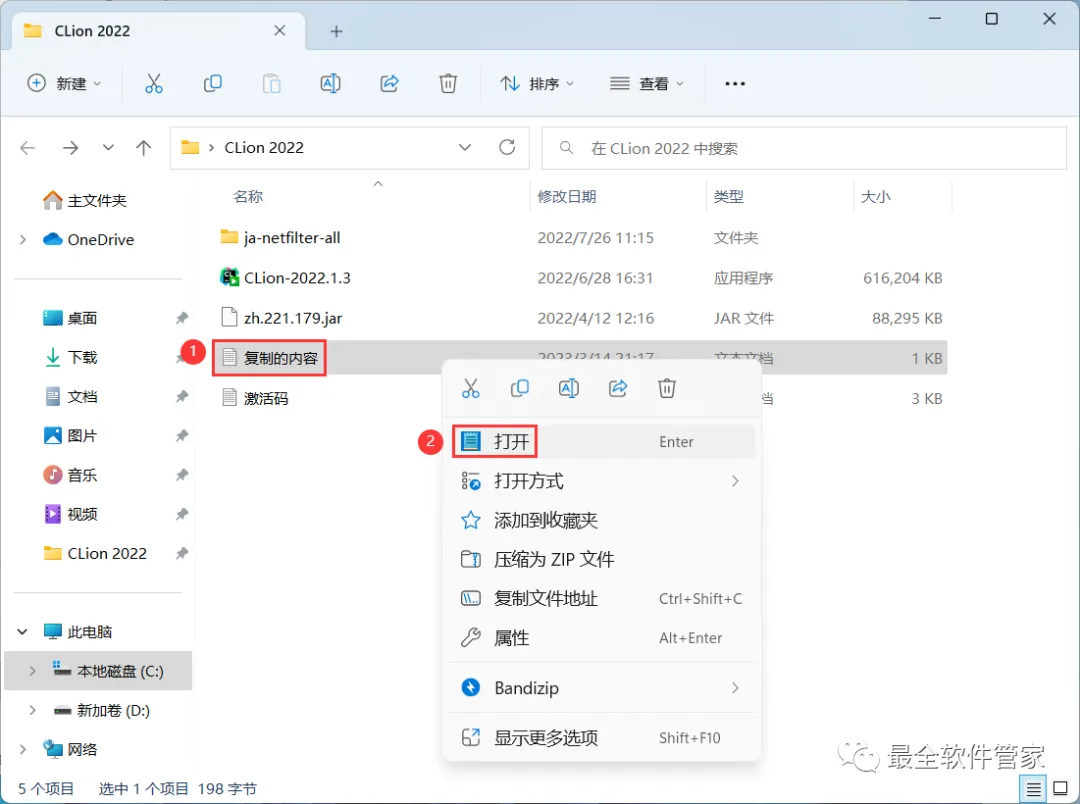The width and height of the screenshot is (1080, 804).
Task: Open OneDrive in the sidebar
Action: pos(101,240)
